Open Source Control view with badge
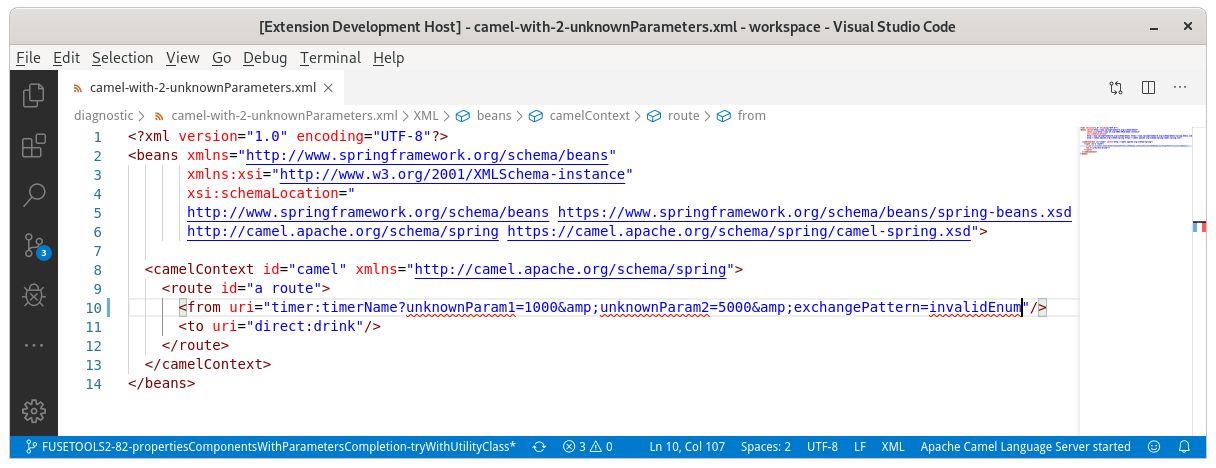This screenshot has width=1216, height=468. pos(33,244)
